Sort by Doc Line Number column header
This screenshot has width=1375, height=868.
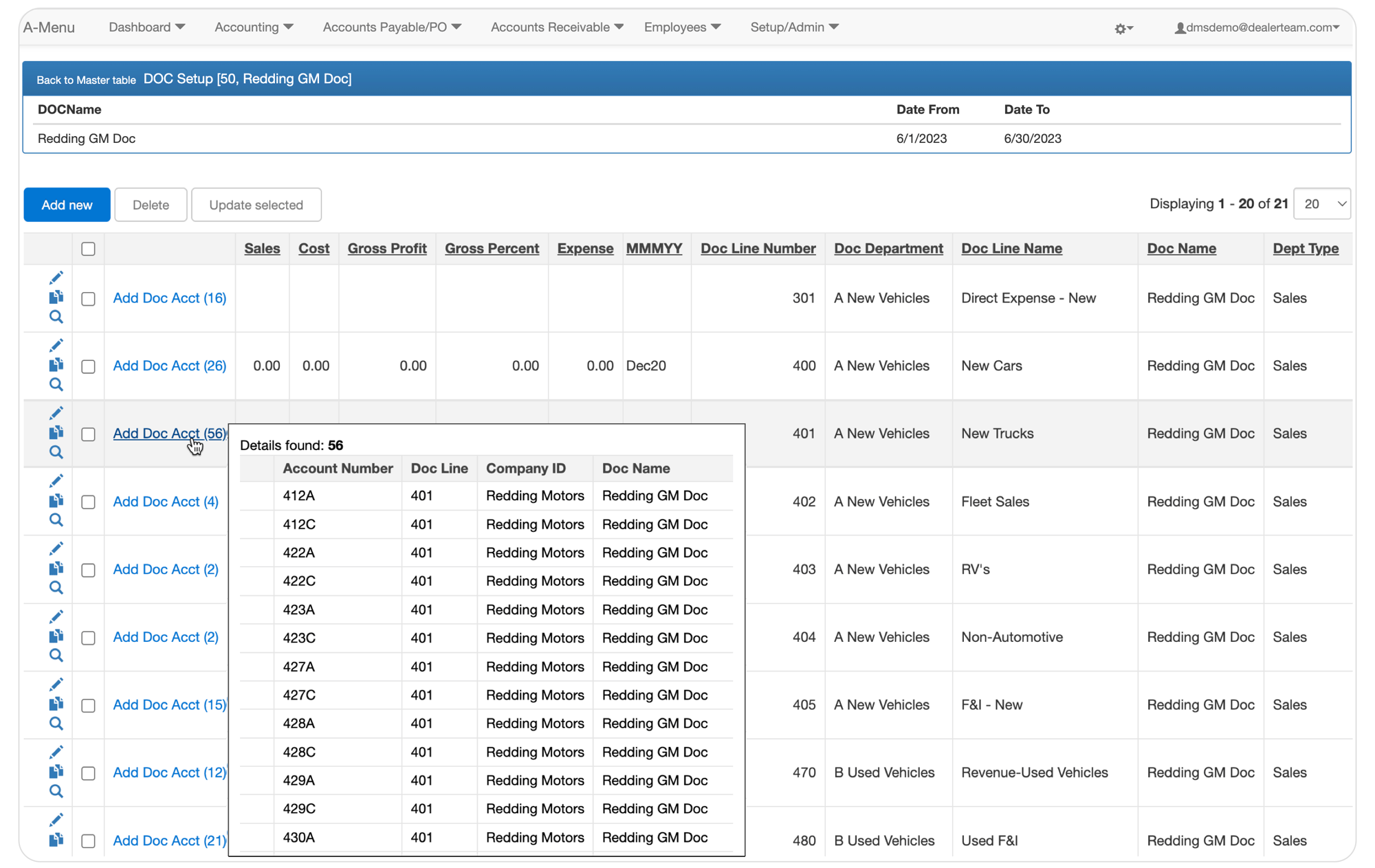[758, 249]
